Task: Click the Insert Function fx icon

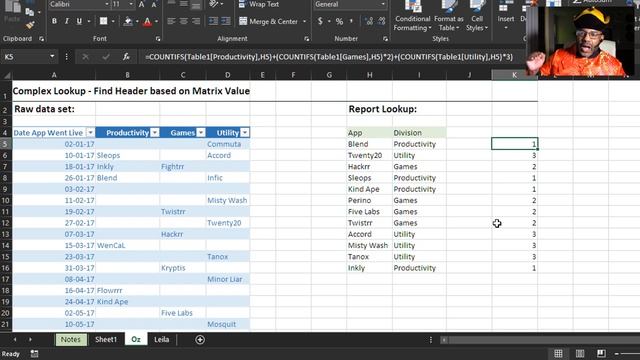Action: click(126, 57)
